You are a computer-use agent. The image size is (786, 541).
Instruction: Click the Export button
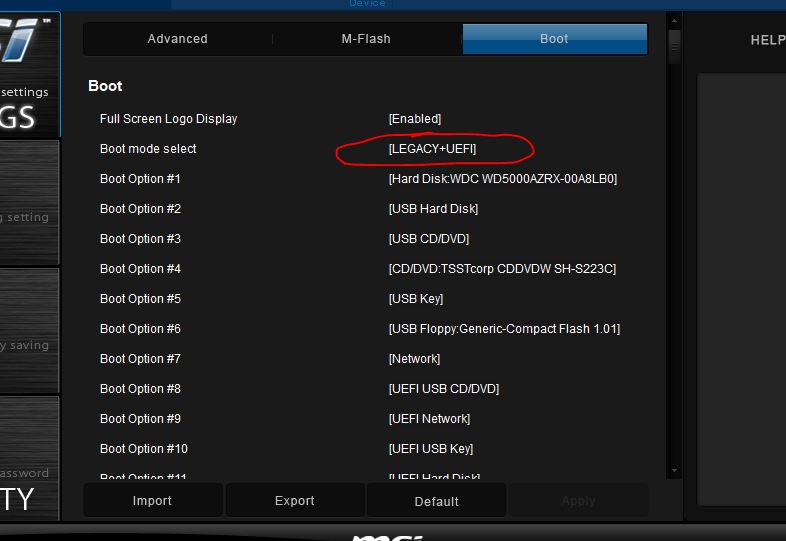click(295, 501)
